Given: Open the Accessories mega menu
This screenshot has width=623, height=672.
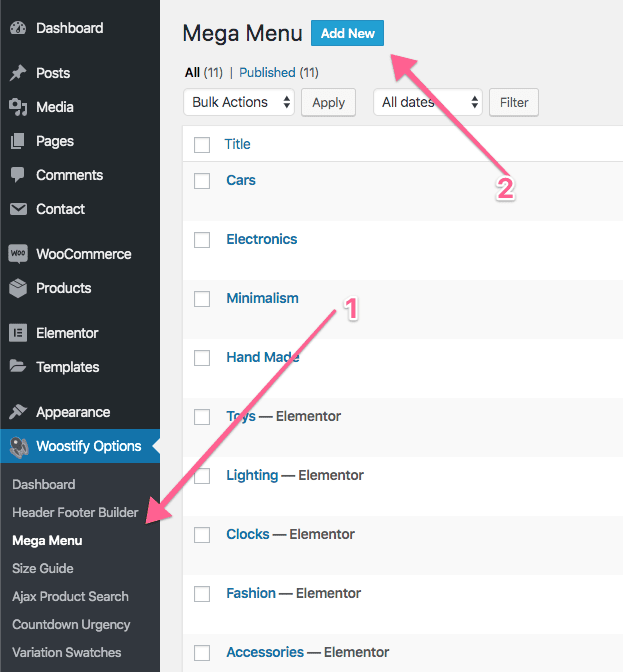Looking at the screenshot, I should pos(265,652).
